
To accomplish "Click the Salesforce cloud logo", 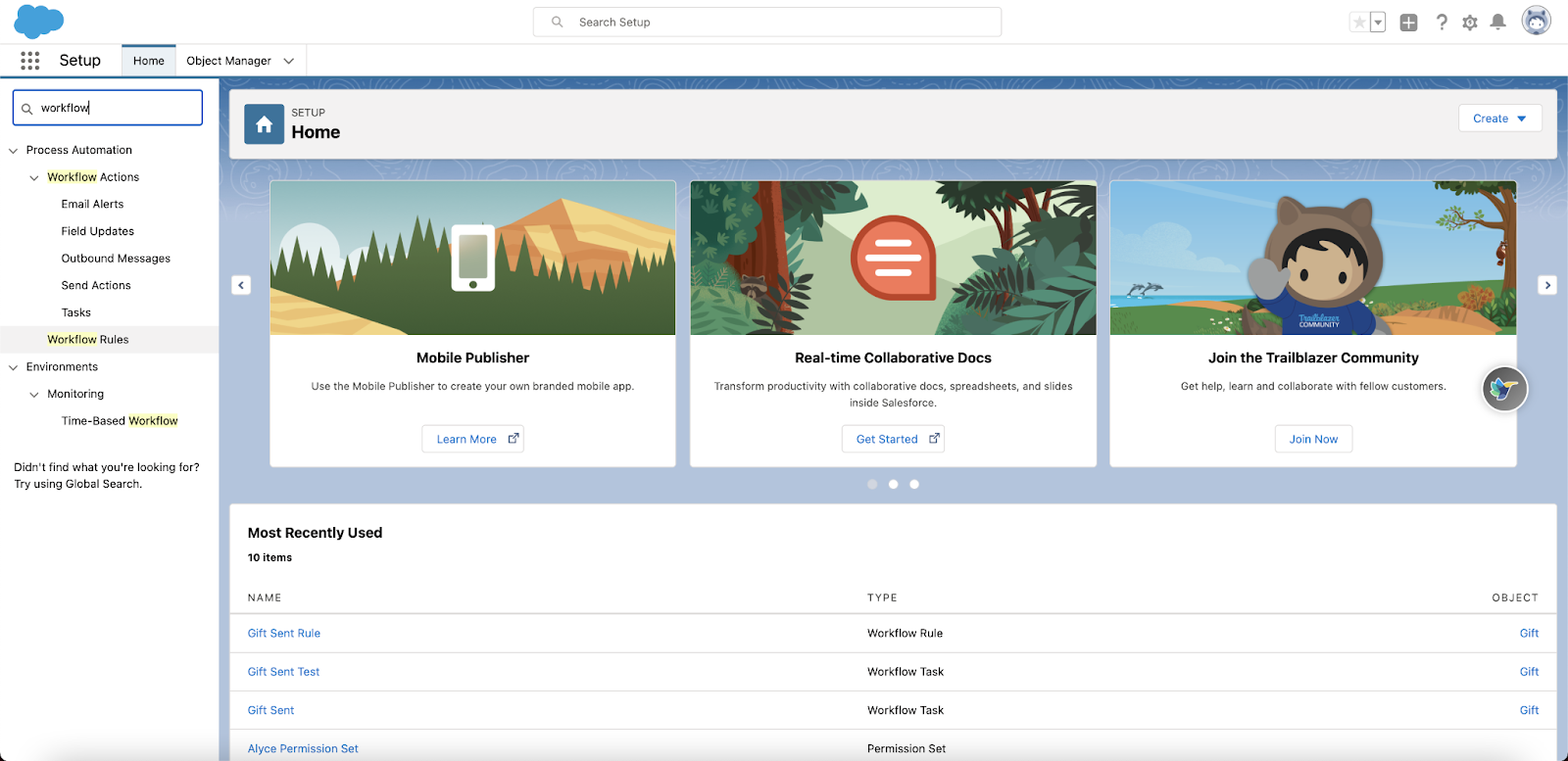I will (x=38, y=22).
